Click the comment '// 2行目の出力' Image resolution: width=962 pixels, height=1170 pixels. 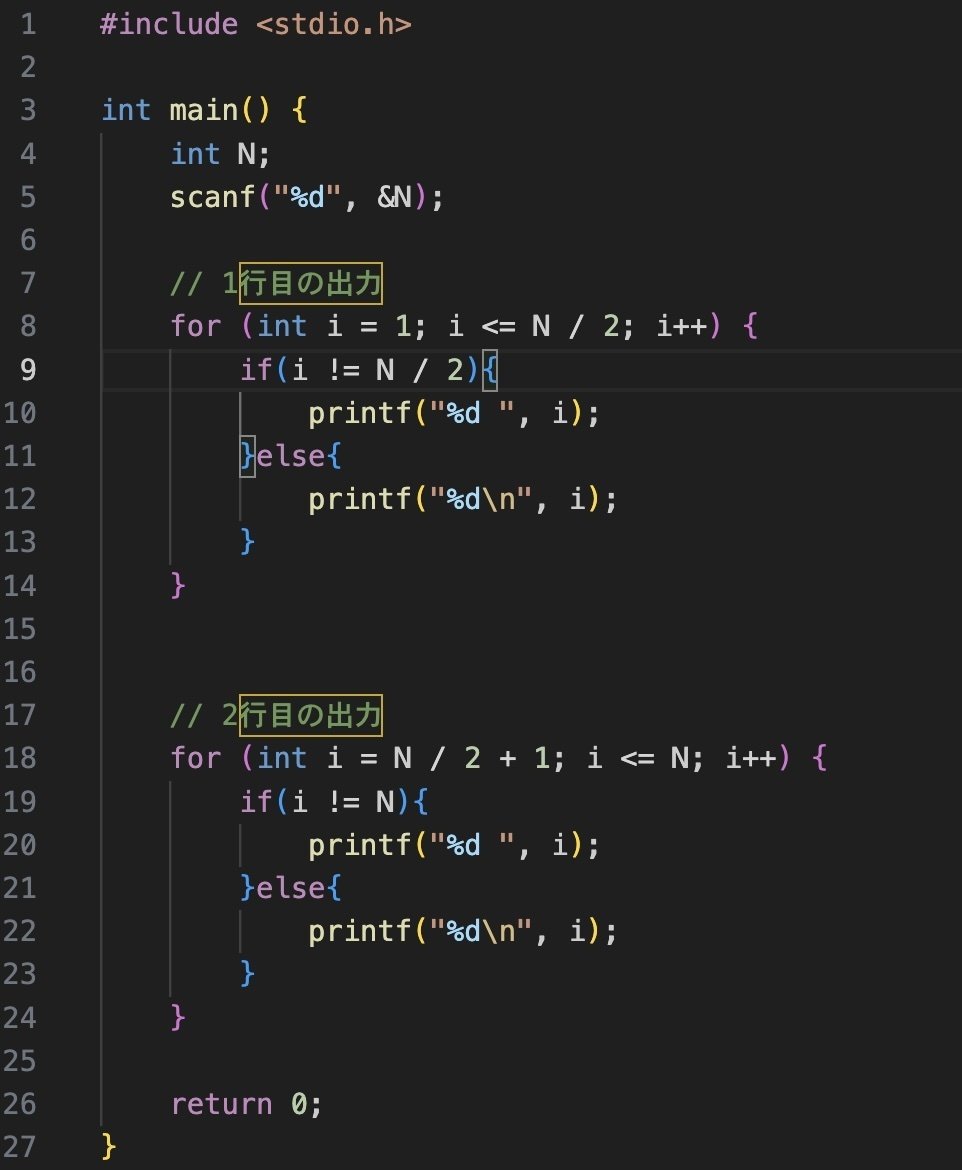[x=276, y=716]
